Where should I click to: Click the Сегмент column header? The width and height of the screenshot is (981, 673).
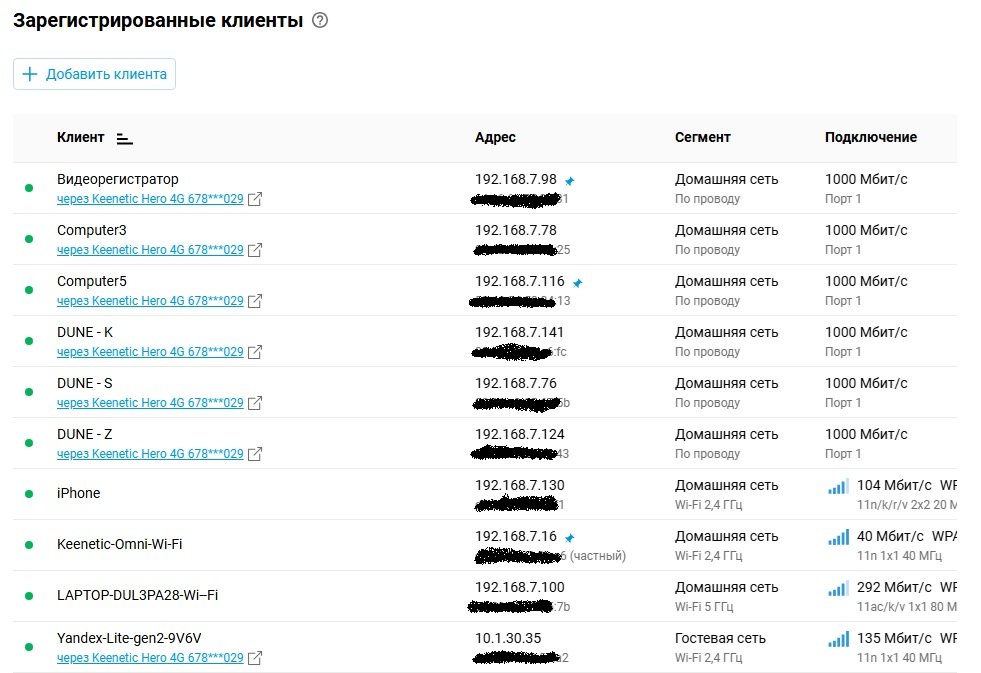click(702, 138)
